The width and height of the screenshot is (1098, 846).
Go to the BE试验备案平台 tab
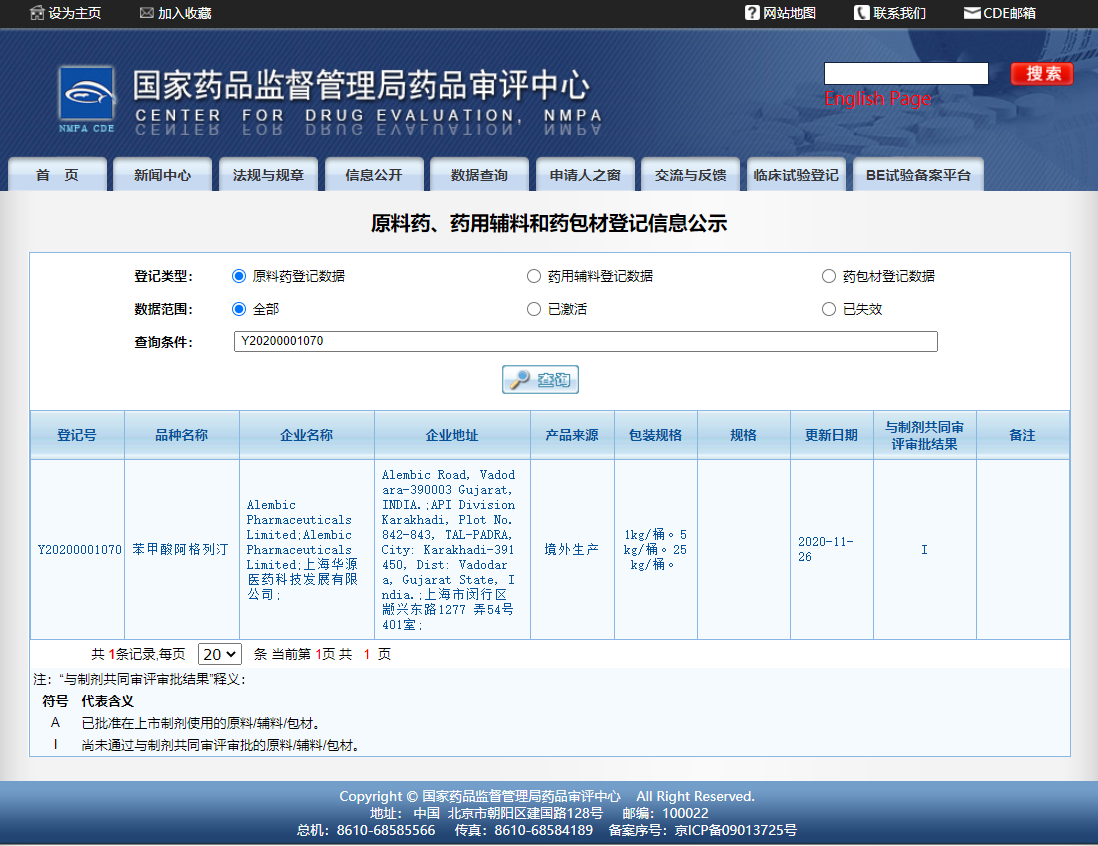918,174
